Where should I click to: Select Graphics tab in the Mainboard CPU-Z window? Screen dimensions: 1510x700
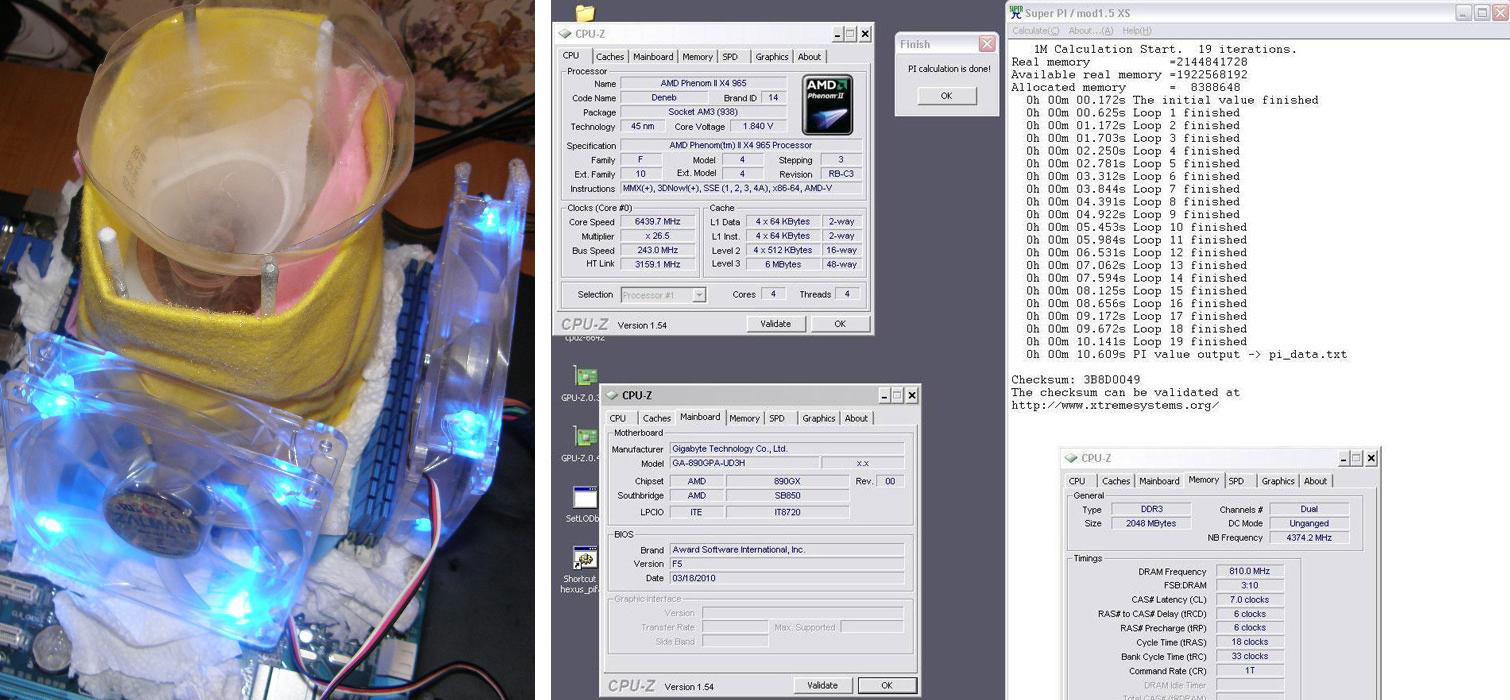(x=819, y=418)
